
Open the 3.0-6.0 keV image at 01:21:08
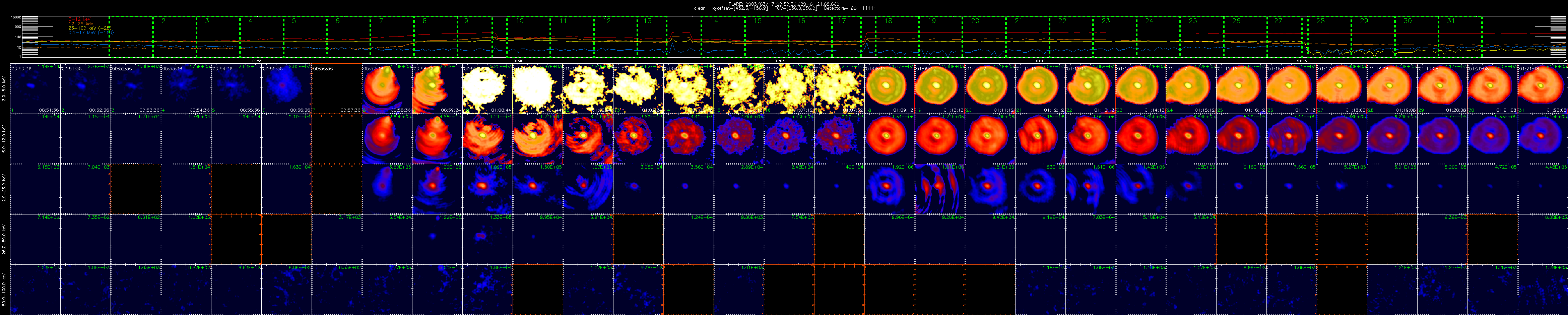(x=1543, y=88)
